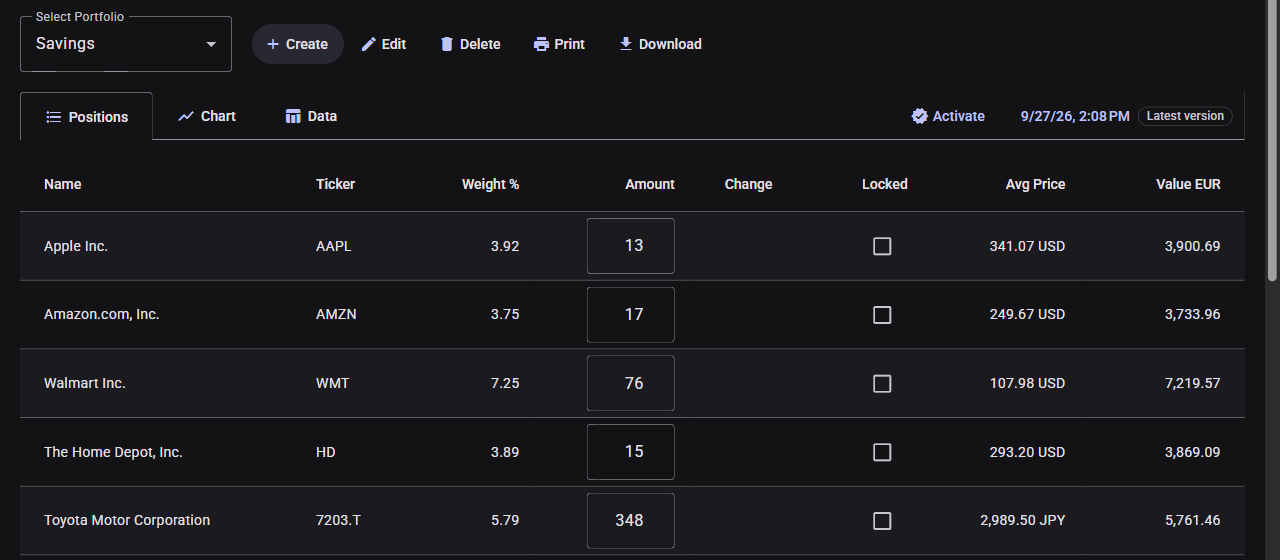
Task: Click the Create portfolio button
Action: click(297, 44)
